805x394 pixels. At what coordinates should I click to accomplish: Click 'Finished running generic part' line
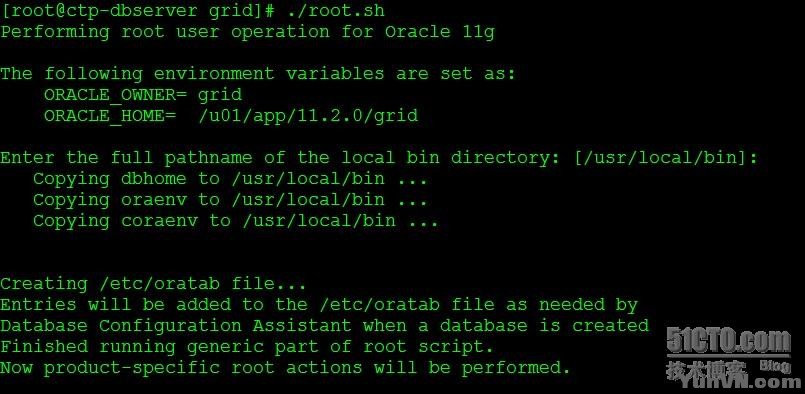coord(247,347)
